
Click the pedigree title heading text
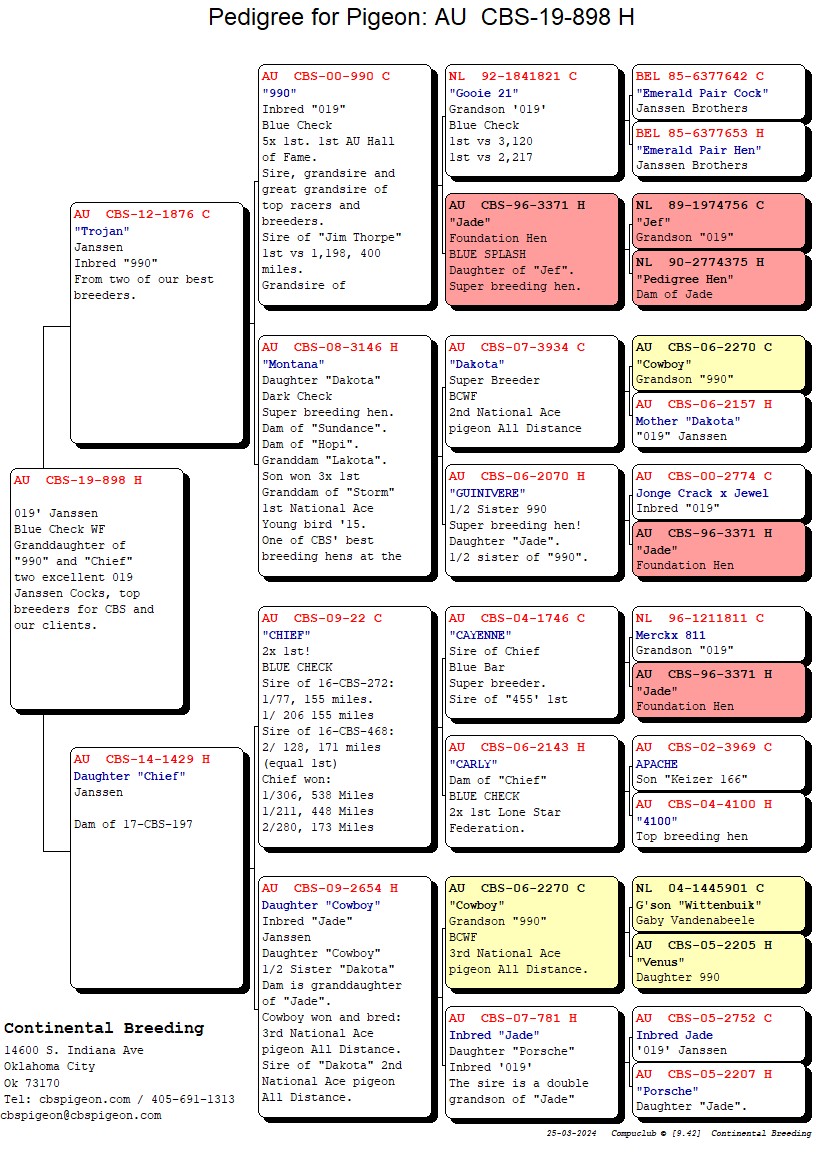[421, 18]
